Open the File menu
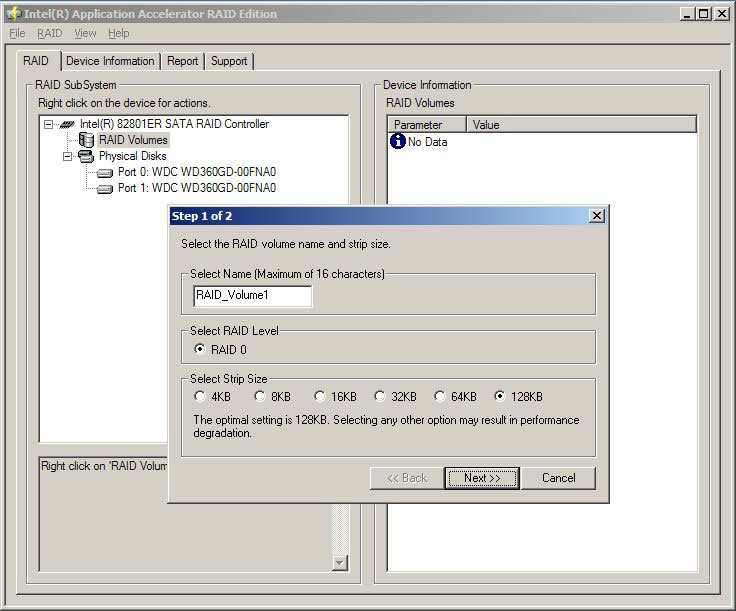 tap(17, 33)
